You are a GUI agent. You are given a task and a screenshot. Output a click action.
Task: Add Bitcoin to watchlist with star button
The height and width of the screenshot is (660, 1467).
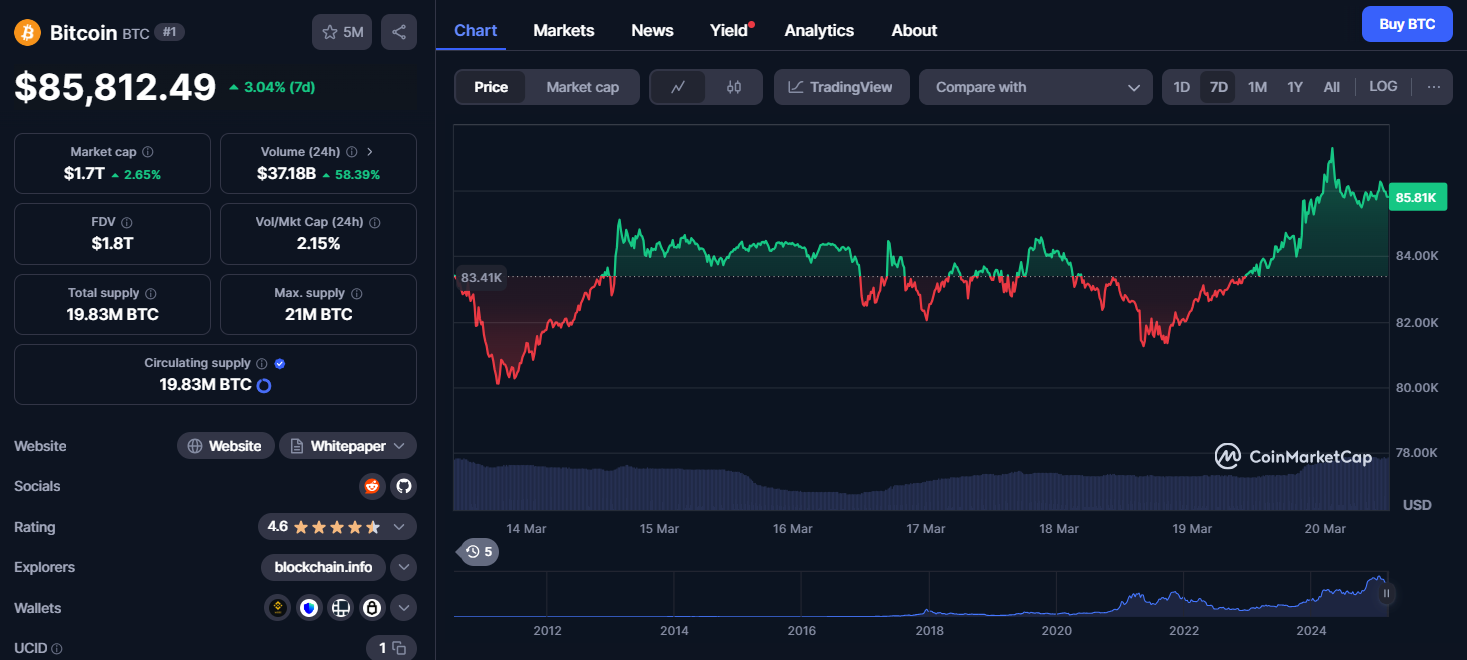pyautogui.click(x=342, y=32)
